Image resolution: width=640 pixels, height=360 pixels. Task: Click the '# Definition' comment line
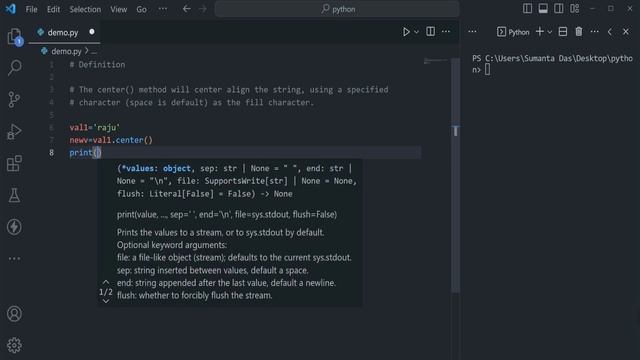tap(98, 64)
